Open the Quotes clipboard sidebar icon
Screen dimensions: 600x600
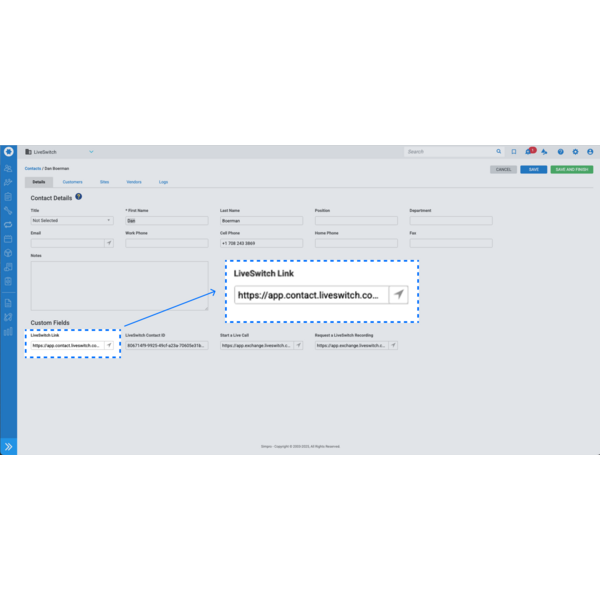(x=8, y=197)
